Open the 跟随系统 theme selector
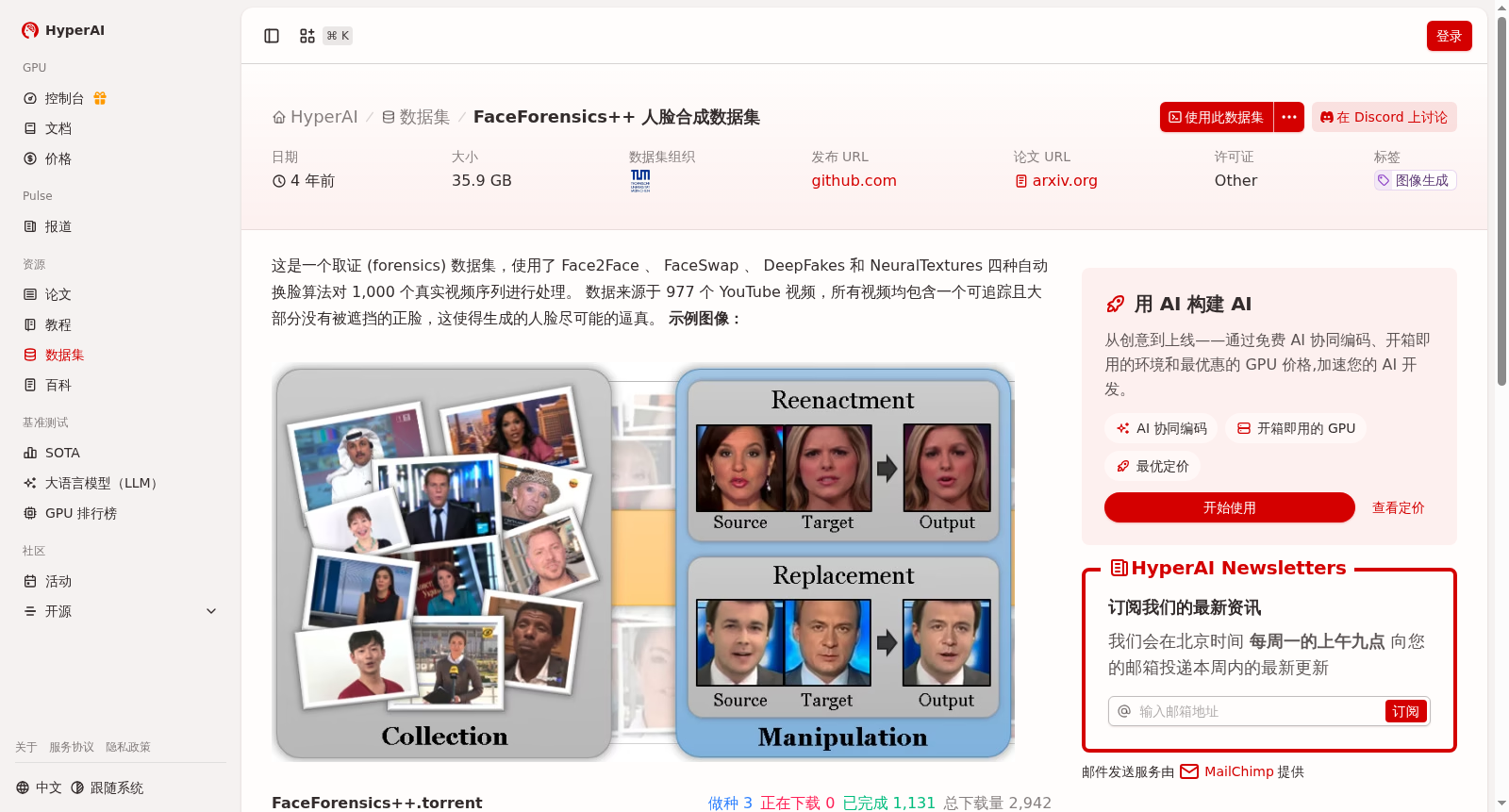The height and width of the screenshot is (812, 1509). [108, 787]
